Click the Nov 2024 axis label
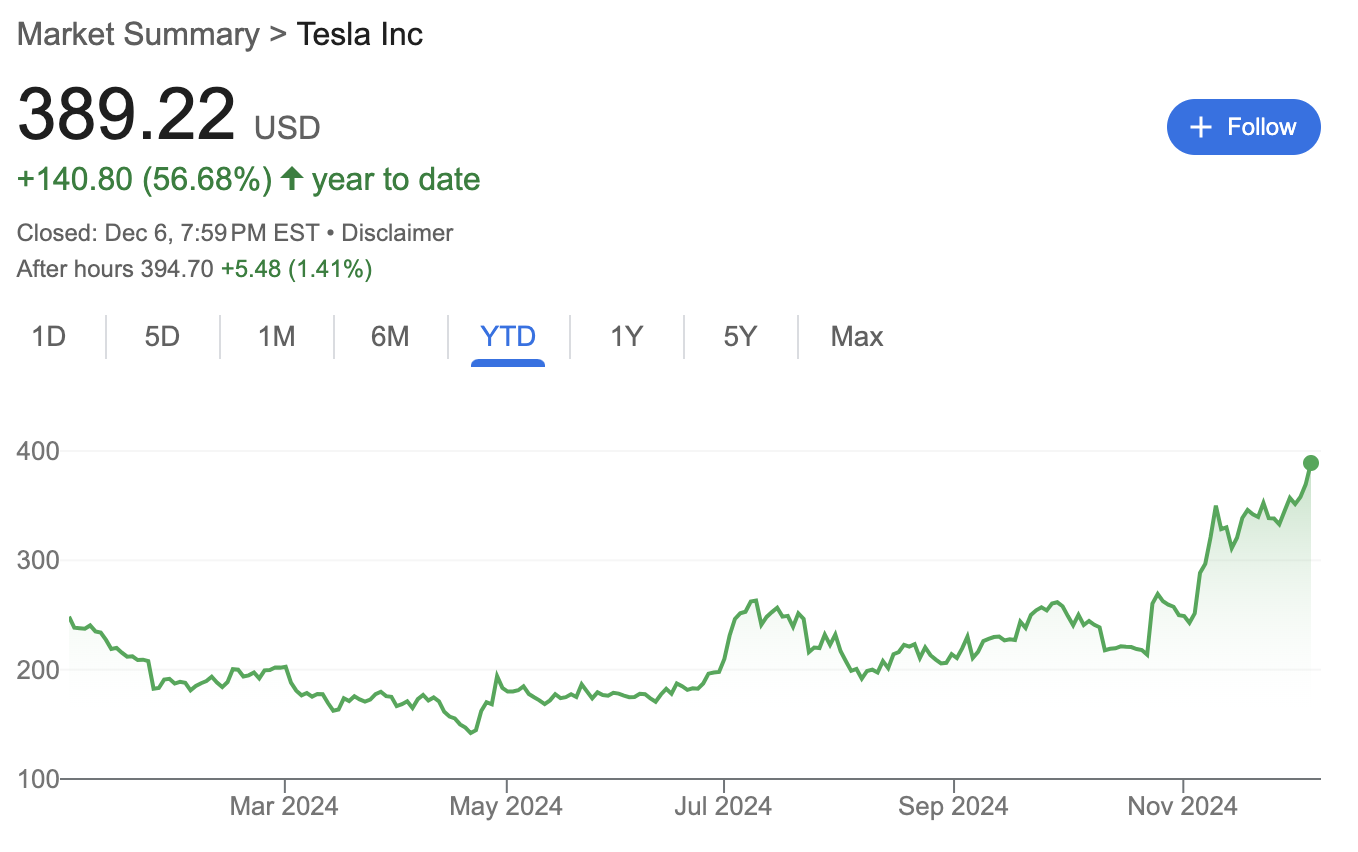The width and height of the screenshot is (1358, 852). pyautogui.click(x=1183, y=805)
